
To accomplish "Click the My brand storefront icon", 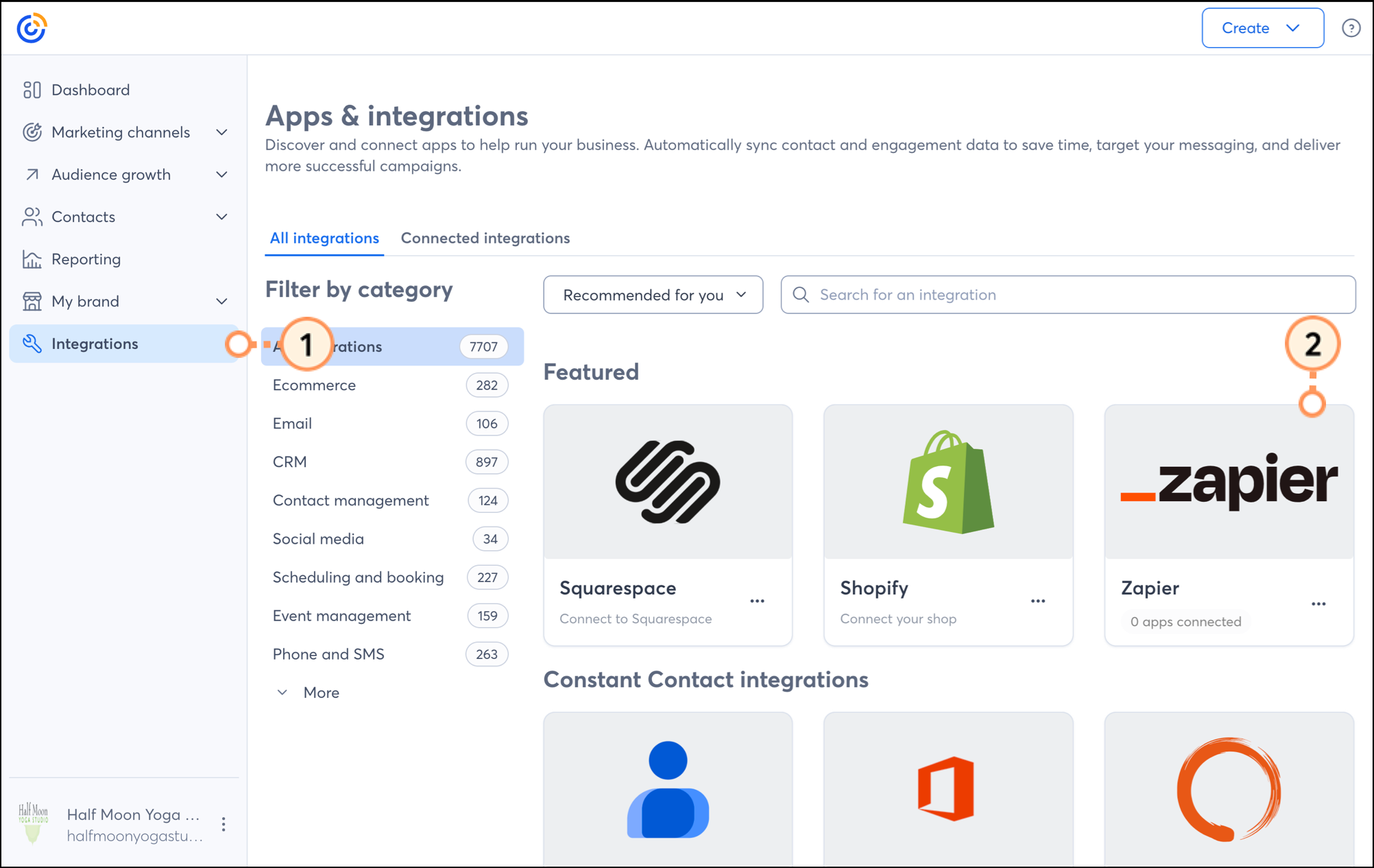I will tap(32, 302).
